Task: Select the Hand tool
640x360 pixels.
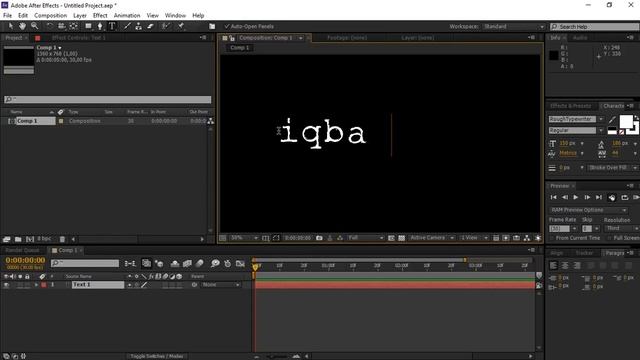Action: click(22, 26)
